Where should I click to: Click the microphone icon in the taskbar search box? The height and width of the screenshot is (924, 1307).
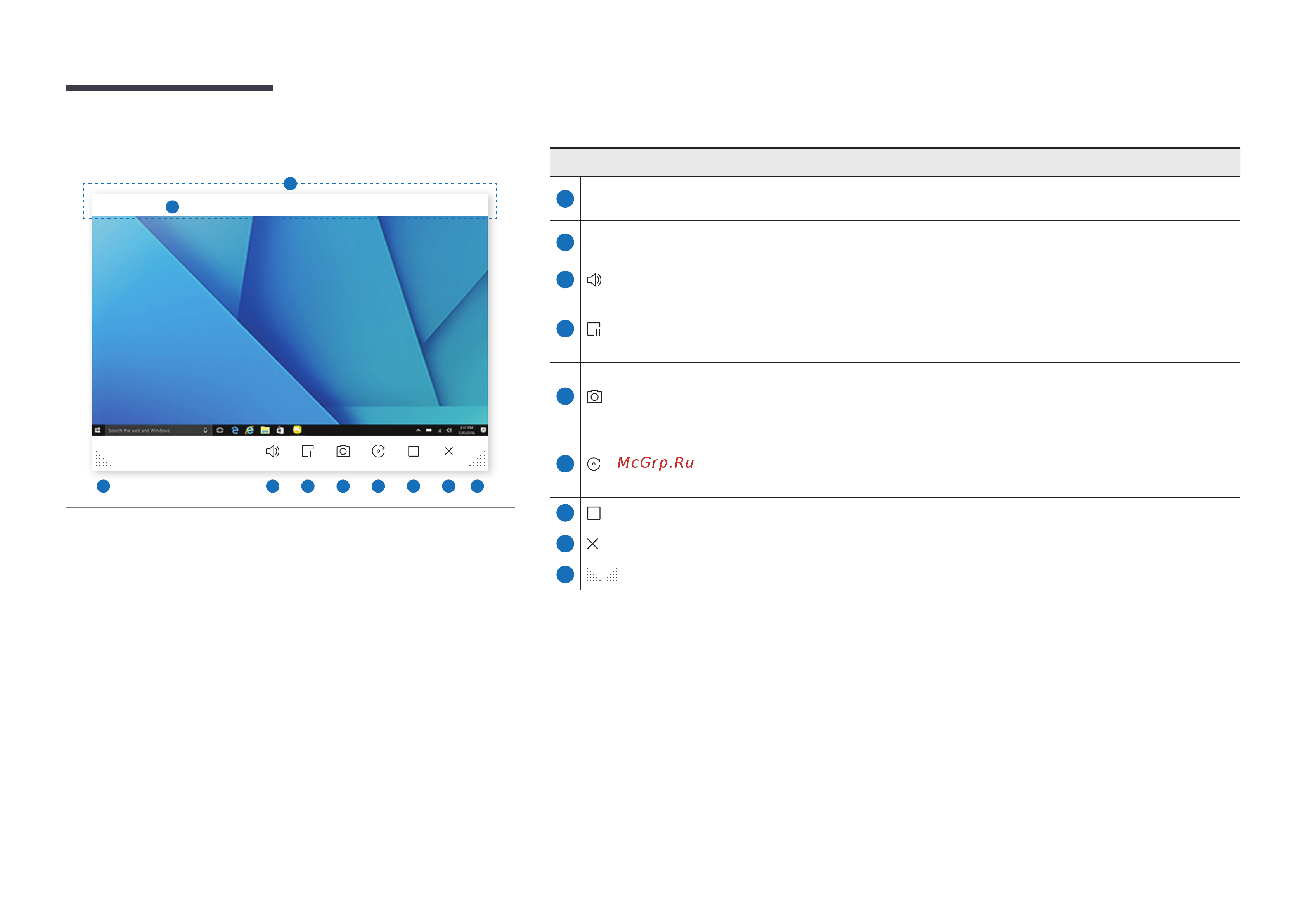click(x=206, y=431)
